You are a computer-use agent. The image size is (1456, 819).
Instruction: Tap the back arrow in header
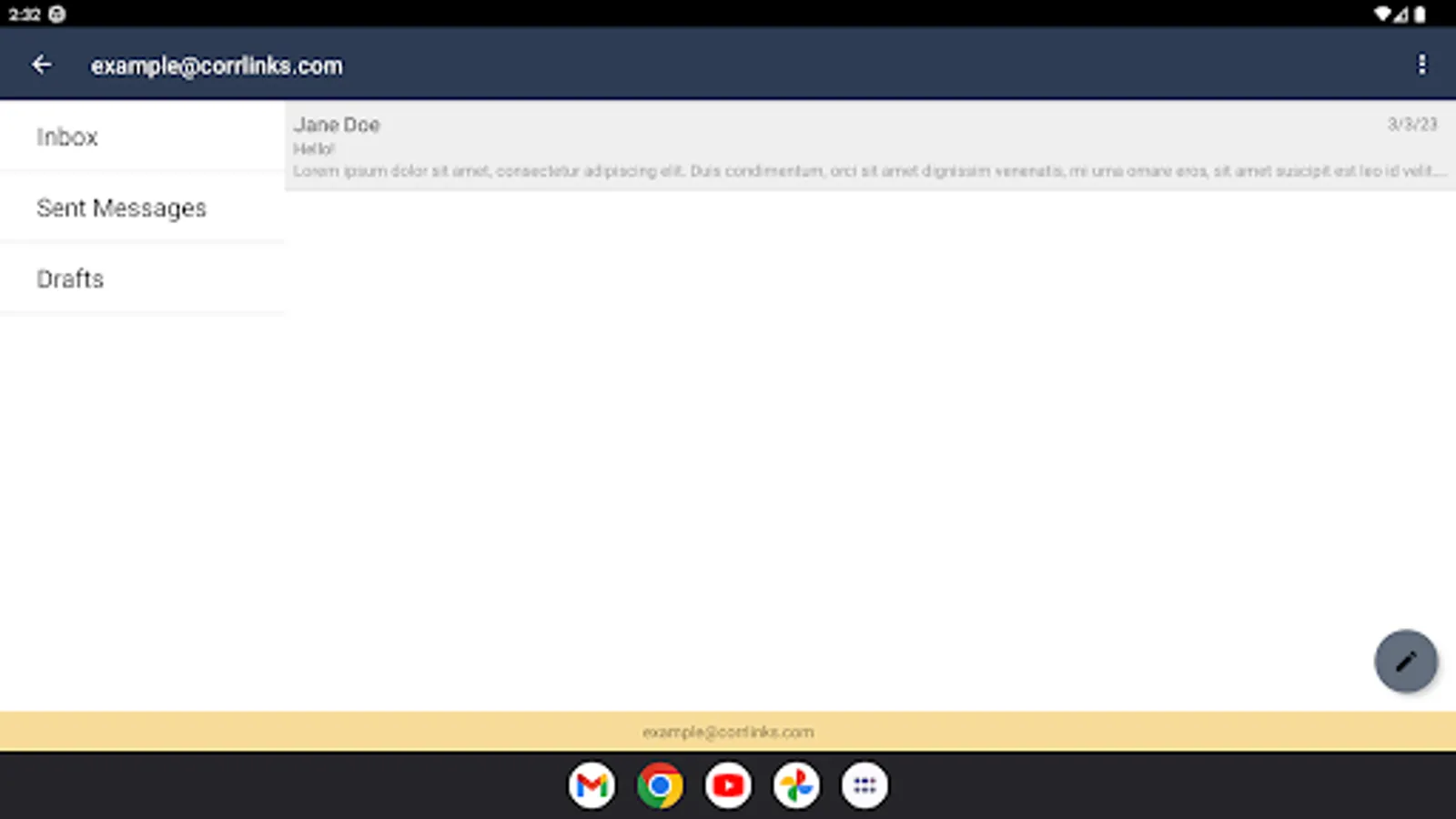[41, 65]
